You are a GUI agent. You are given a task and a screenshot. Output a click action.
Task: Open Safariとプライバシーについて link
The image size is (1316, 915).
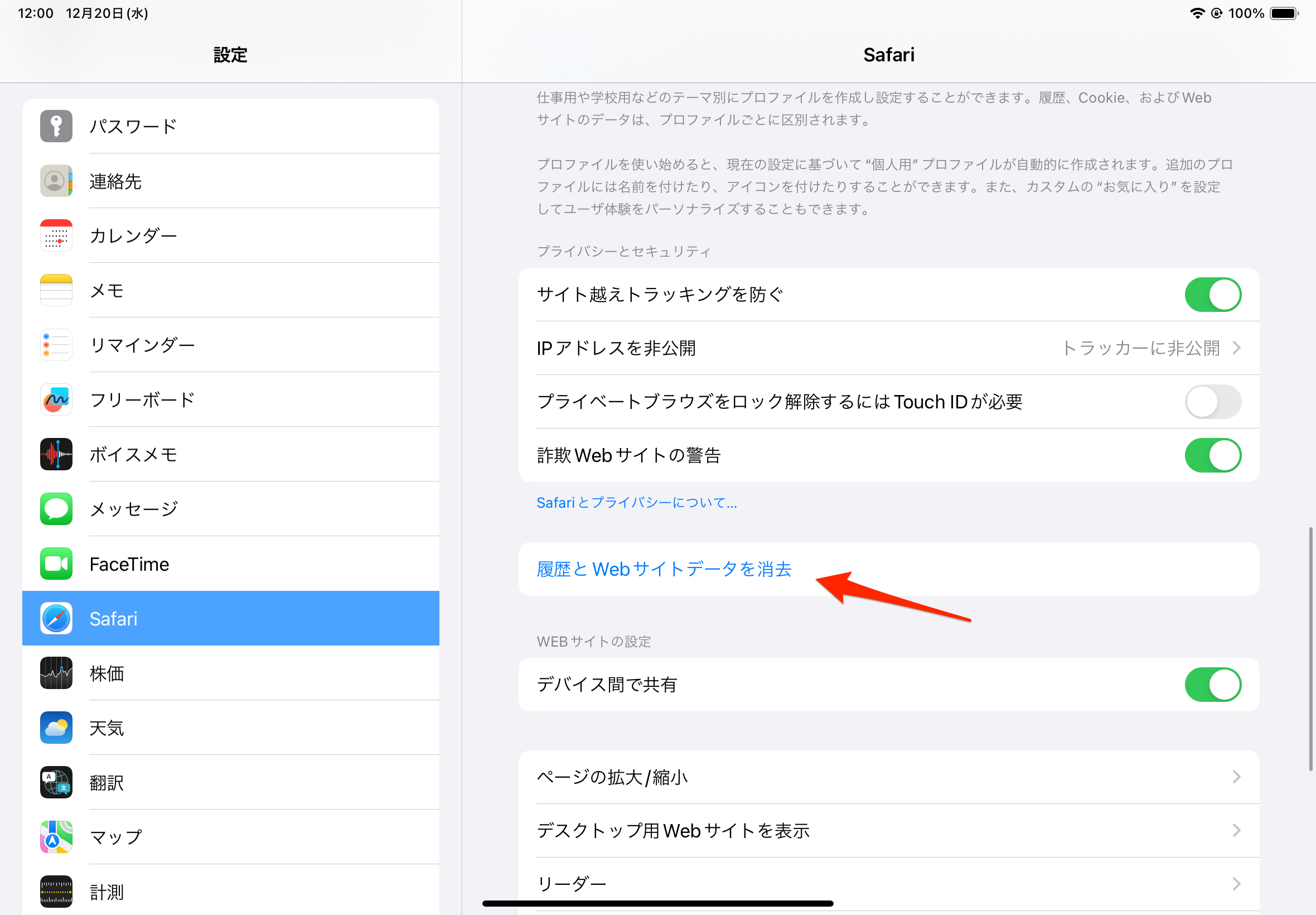click(636, 503)
